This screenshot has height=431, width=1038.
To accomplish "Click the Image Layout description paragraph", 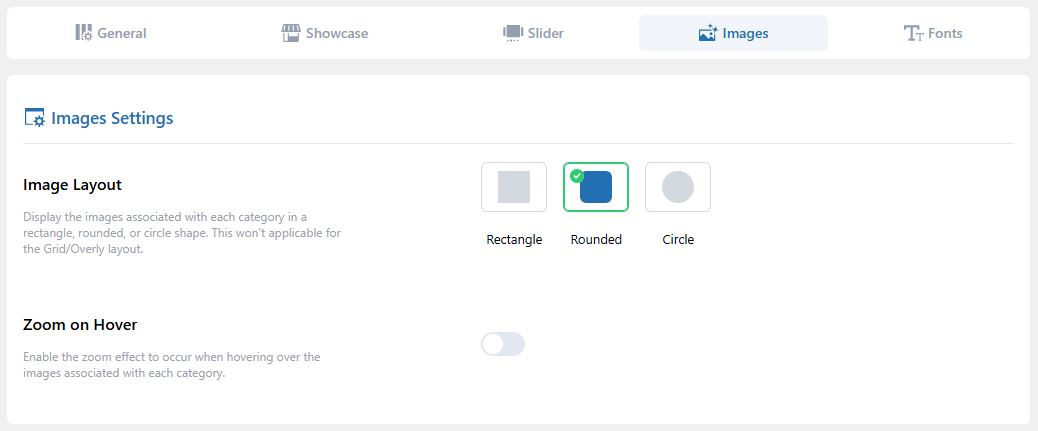I will (x=182, y=234).
